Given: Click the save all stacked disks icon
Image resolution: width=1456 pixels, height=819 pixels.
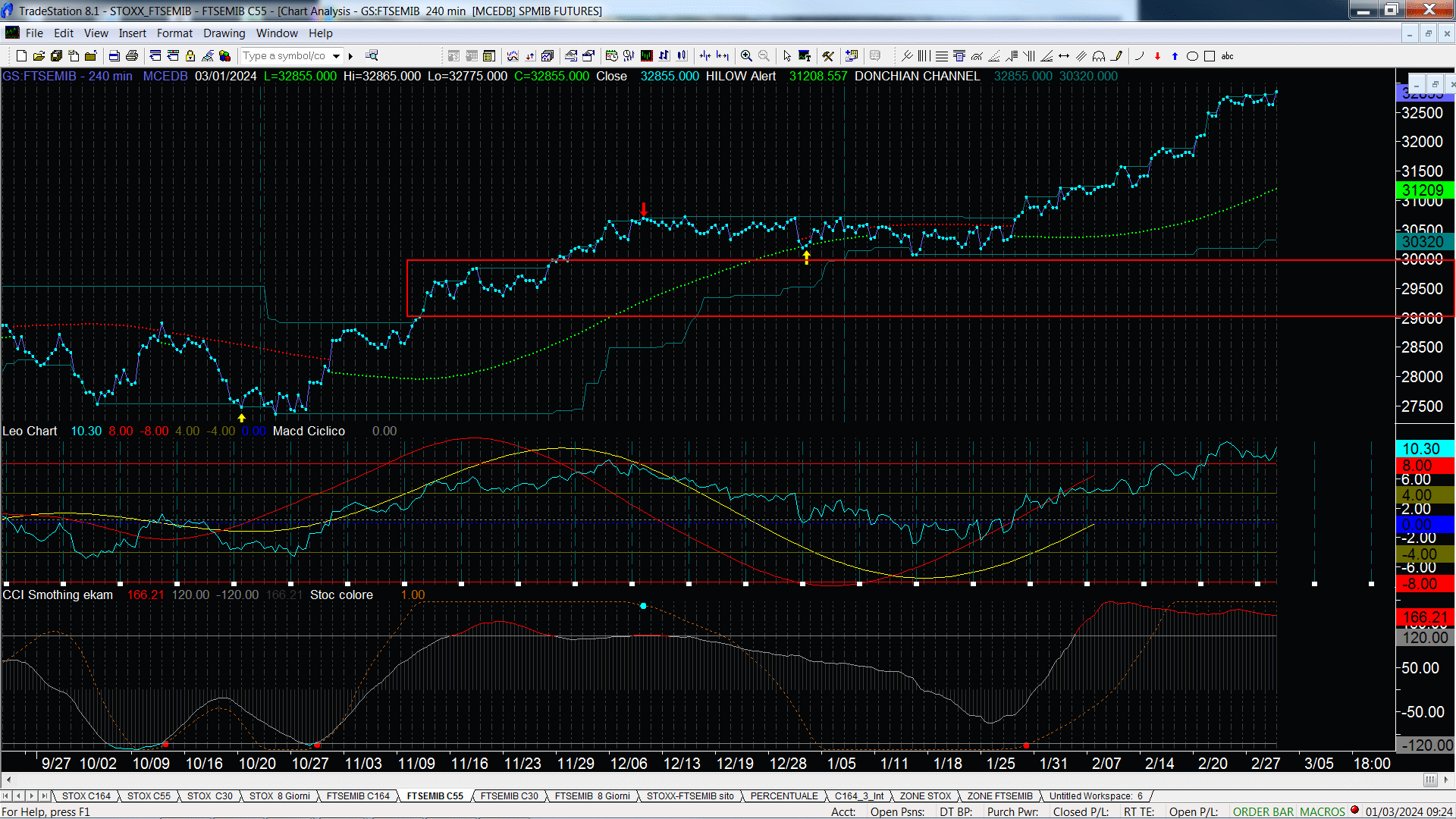Looking at the screenshot, I should 56,55.
